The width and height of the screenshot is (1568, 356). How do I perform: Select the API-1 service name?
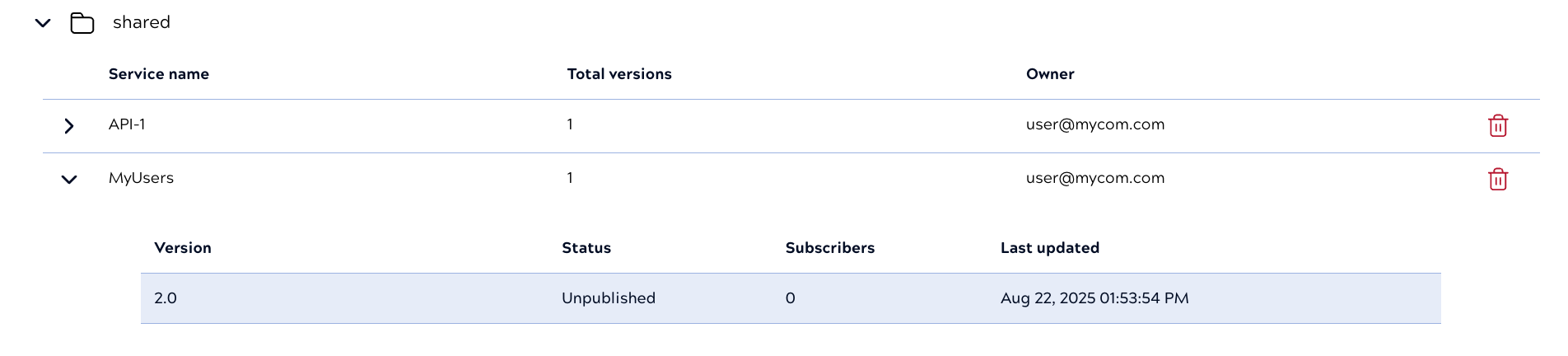click(127, 124)
